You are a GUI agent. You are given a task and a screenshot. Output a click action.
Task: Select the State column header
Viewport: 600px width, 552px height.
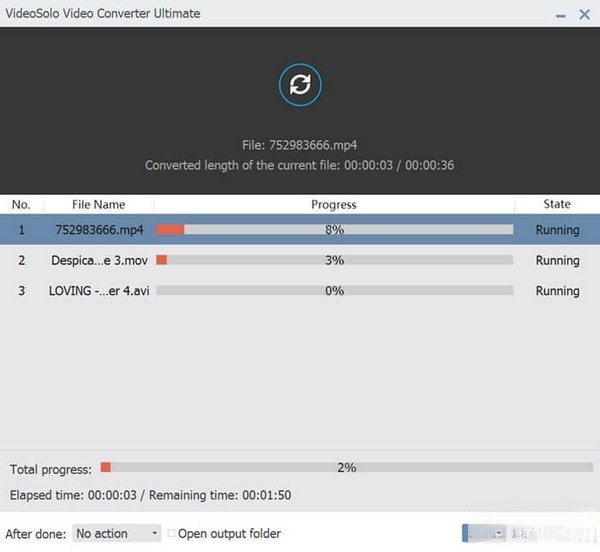557,204
